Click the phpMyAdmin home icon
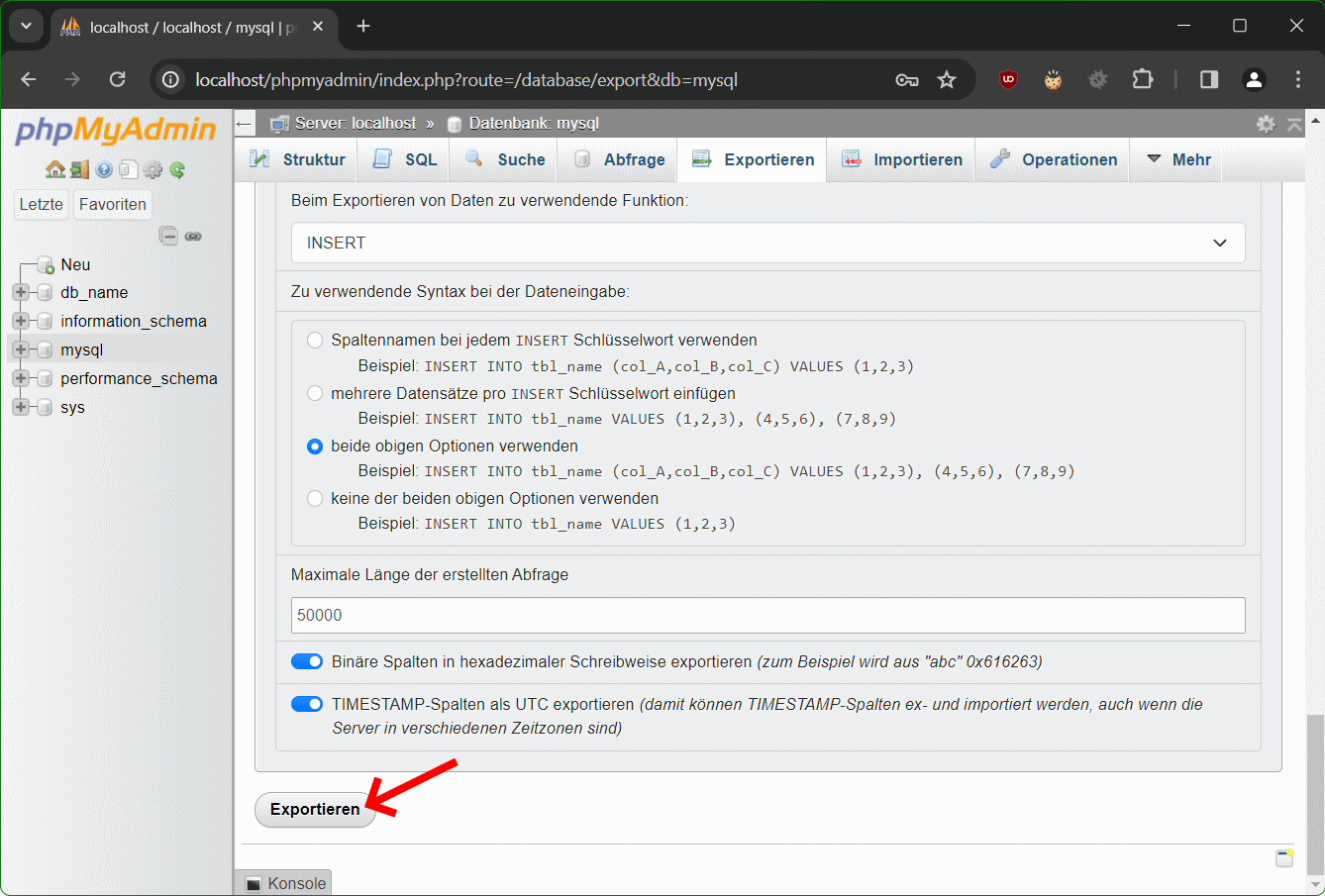The image size is (1325, 896). tap(55, 169)
